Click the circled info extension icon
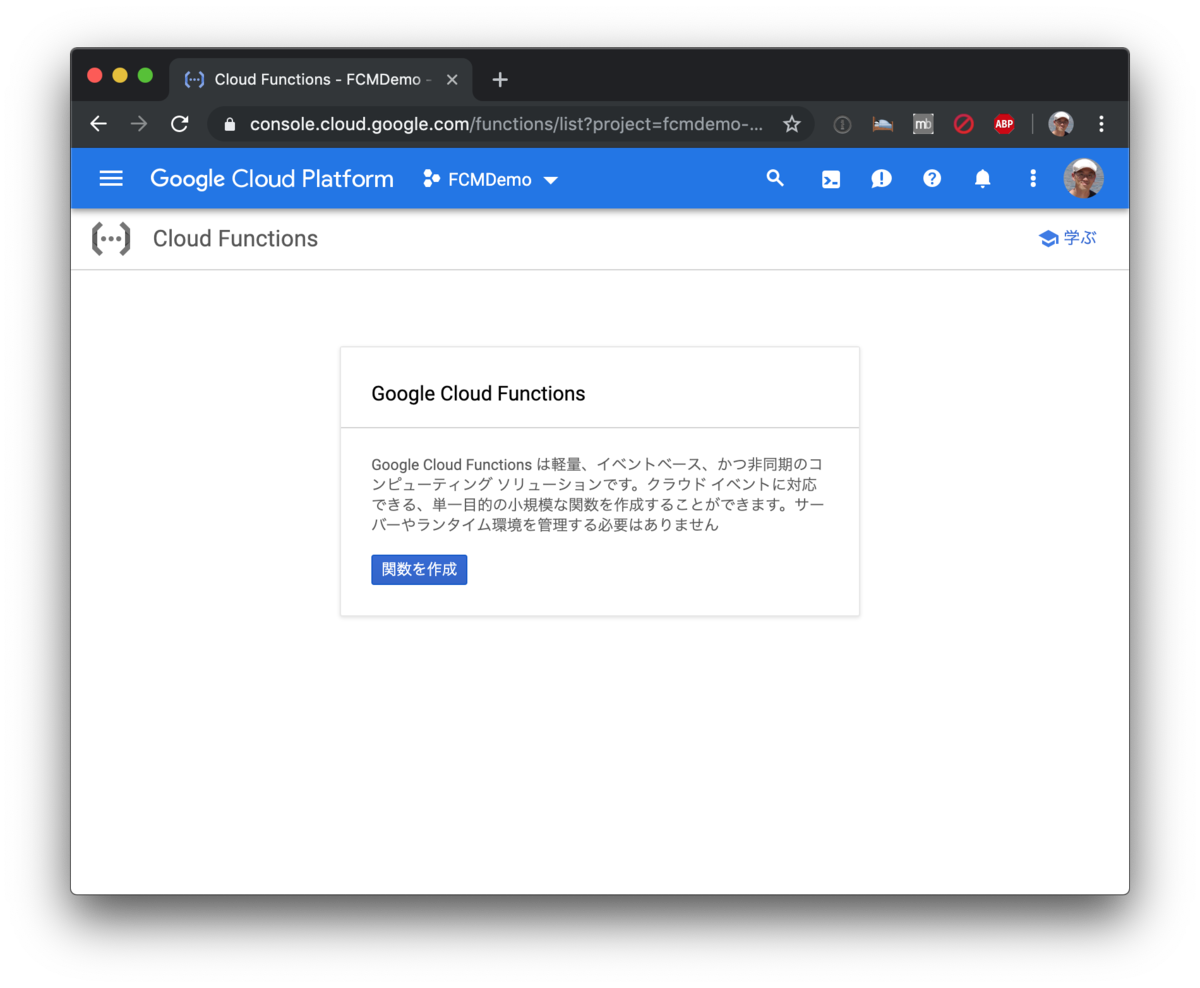 click(842, 125)
